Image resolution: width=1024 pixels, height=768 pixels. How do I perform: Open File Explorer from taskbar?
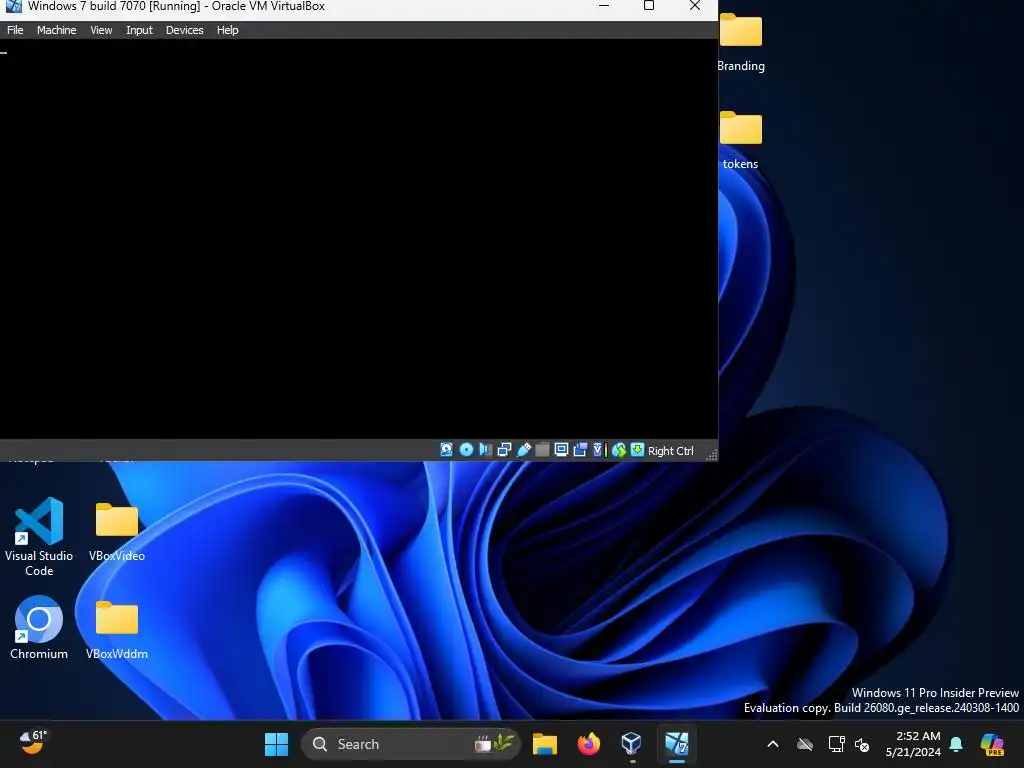pyautogui.click(x=545, y=744)
